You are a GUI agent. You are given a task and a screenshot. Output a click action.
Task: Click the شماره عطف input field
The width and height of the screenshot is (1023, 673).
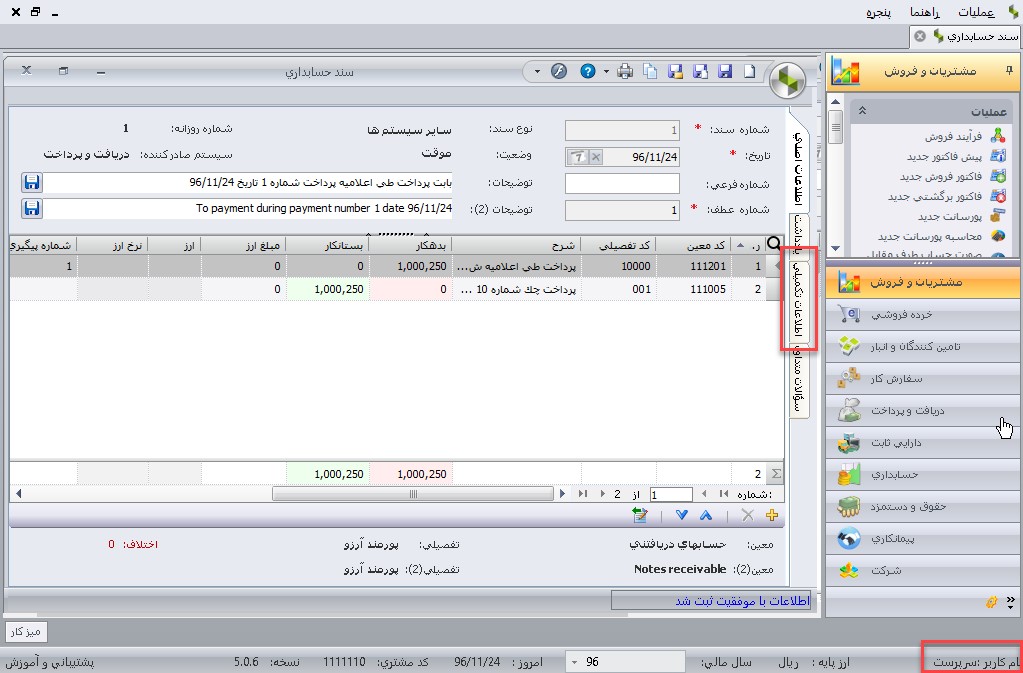(x=622, y=211)
